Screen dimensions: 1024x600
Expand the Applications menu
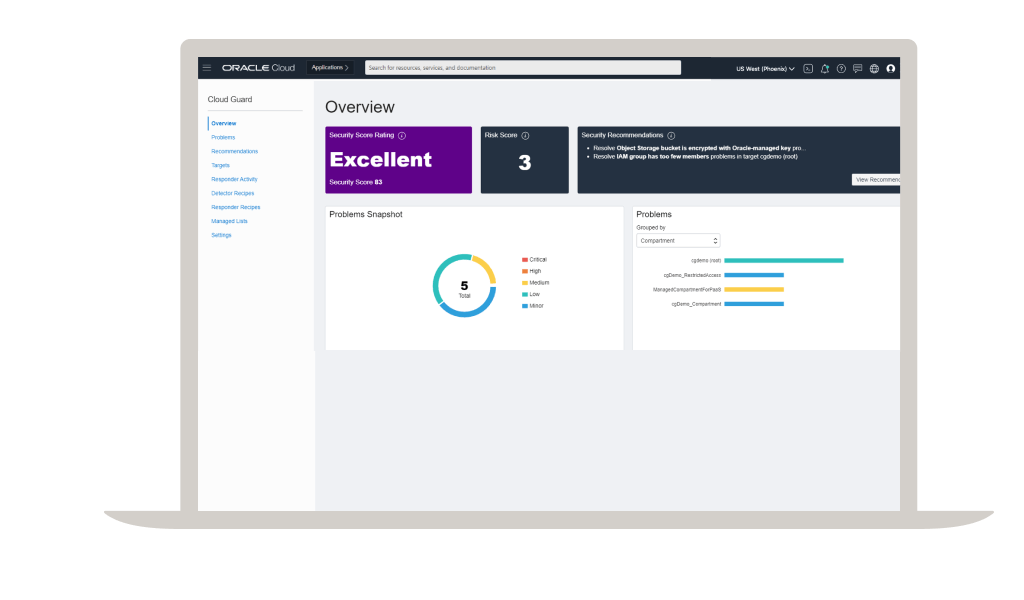(x=330, y=68)
